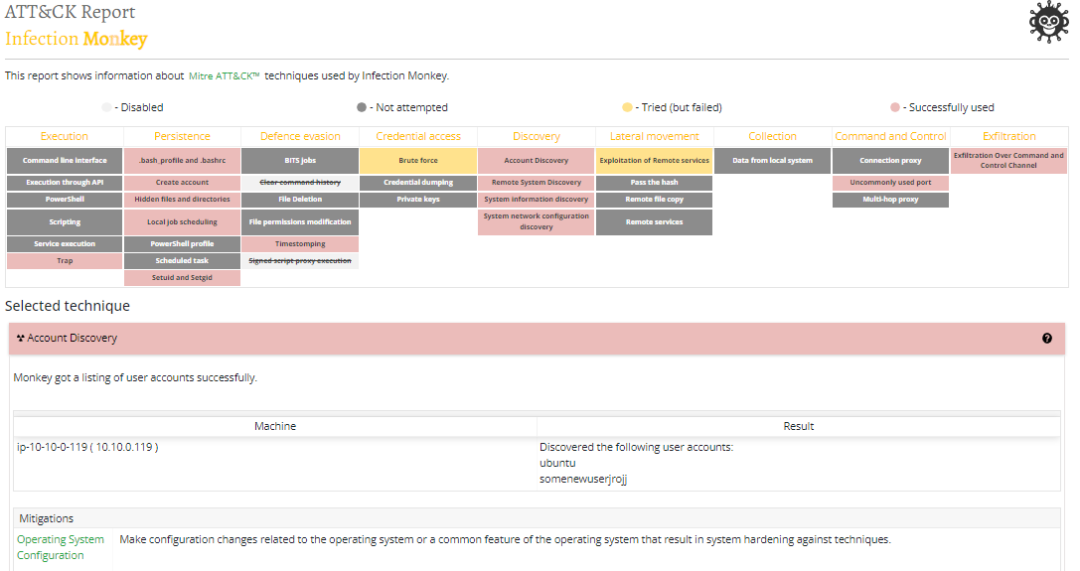Image resolution: width=1080 pixels, height=571 pixels.
Task: Select the Exploitation of Remote services technique
Action: pos(654,160)
